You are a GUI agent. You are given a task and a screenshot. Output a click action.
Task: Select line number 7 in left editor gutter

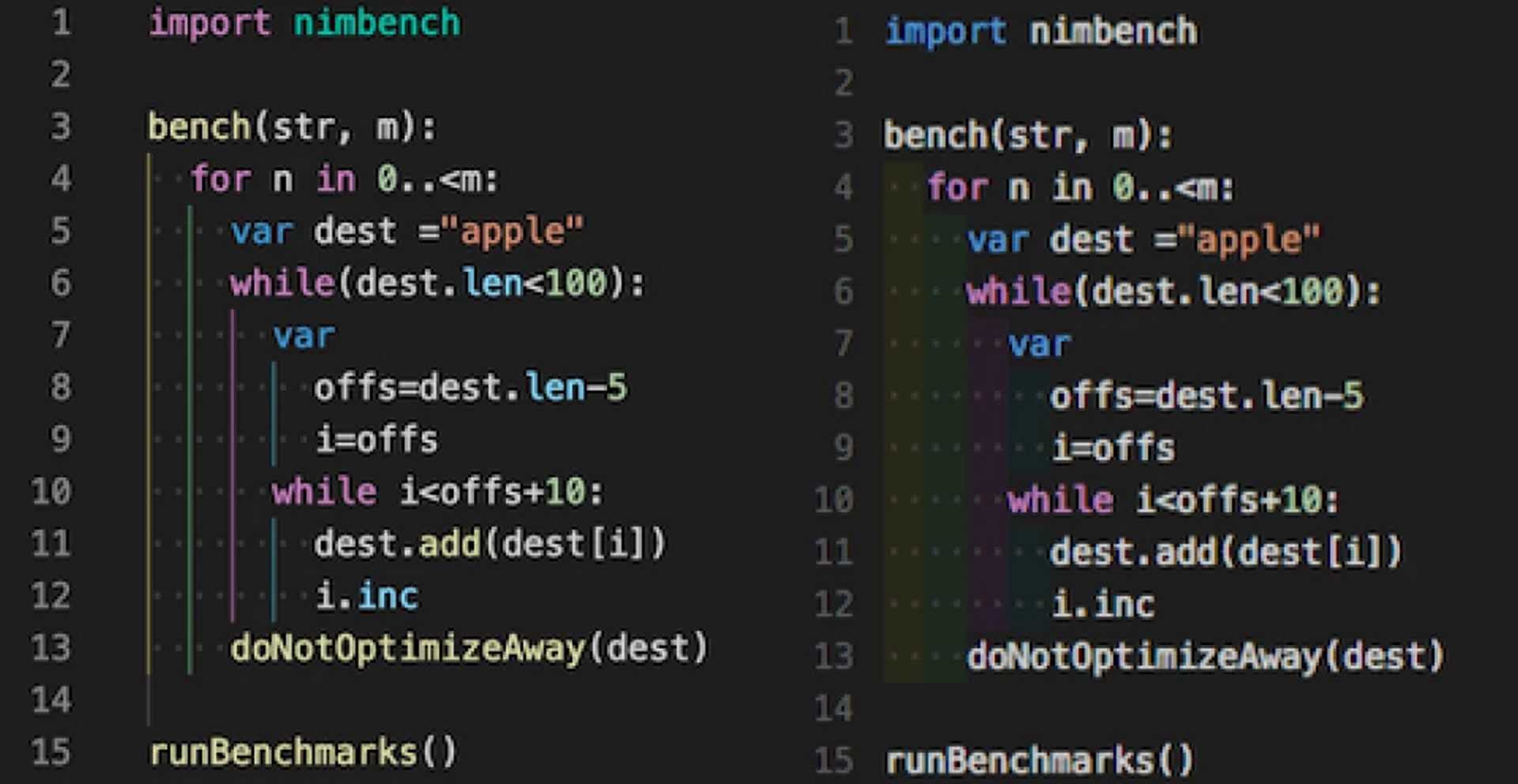[x=61, y=336]
